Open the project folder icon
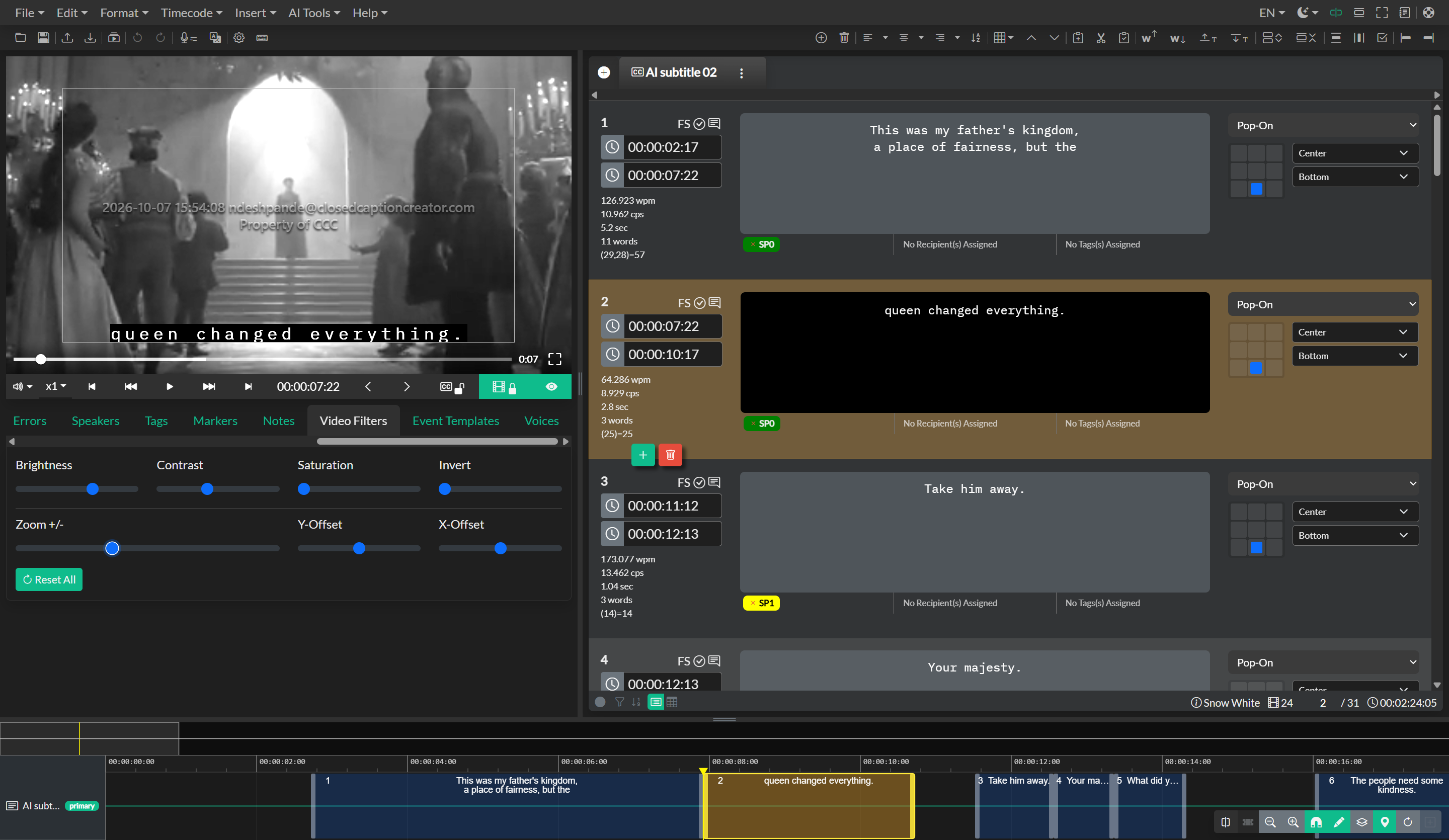The height and width of the screenshot is (840, 1449). pos(20,38)
